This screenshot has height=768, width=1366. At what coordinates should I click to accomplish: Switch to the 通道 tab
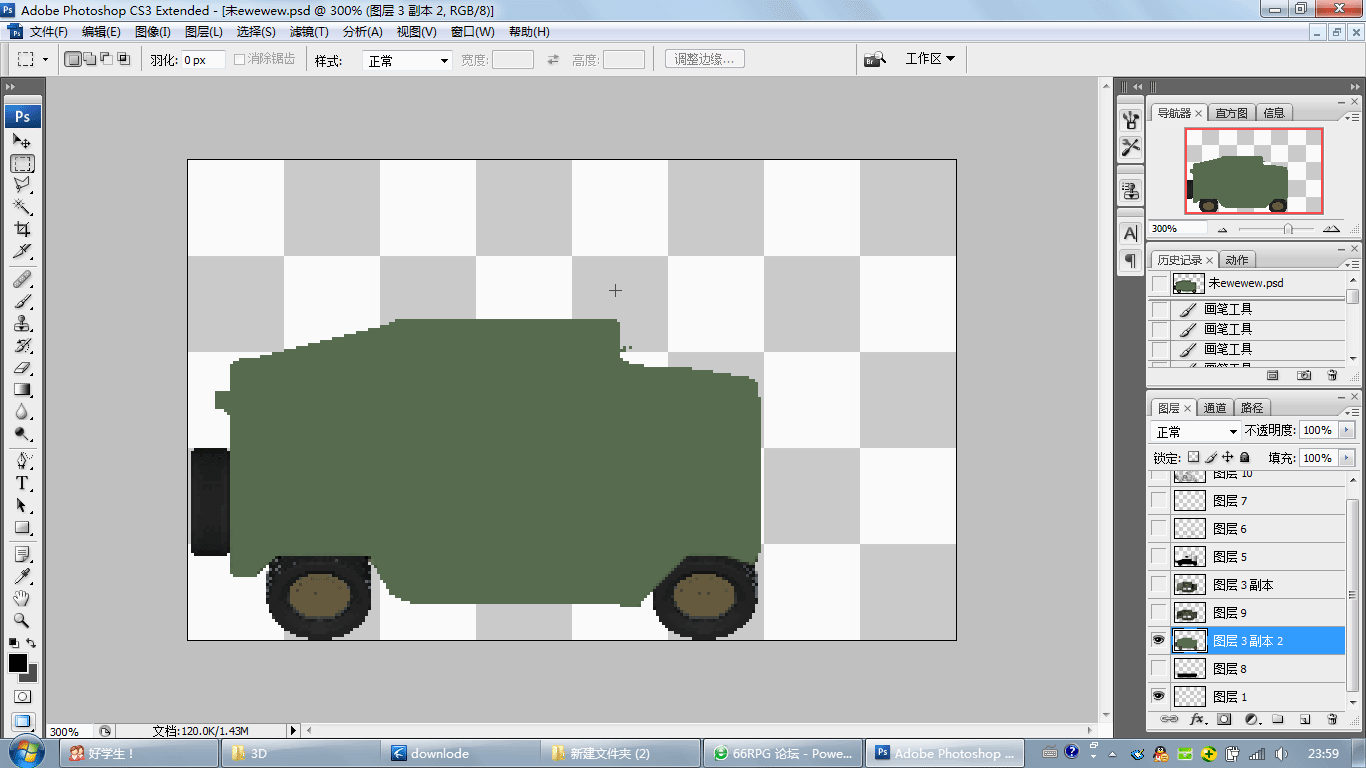tap(1215, 408)
